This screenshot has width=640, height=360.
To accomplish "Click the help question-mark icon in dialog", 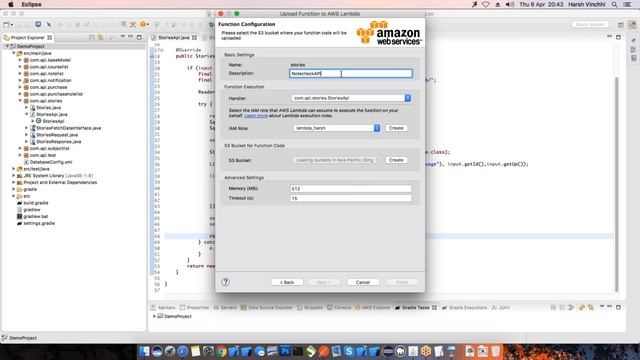I will coord(225,282).
